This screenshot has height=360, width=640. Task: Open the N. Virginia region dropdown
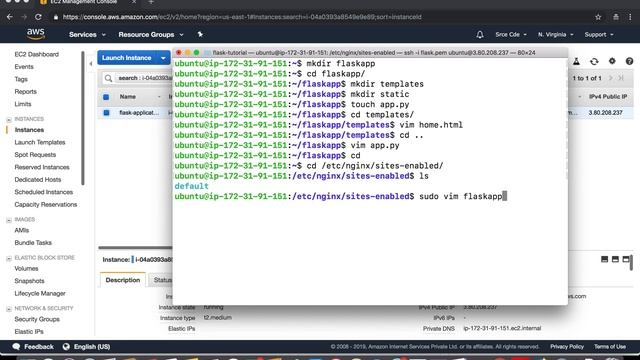pyautogui.click(x=556, y=35)
